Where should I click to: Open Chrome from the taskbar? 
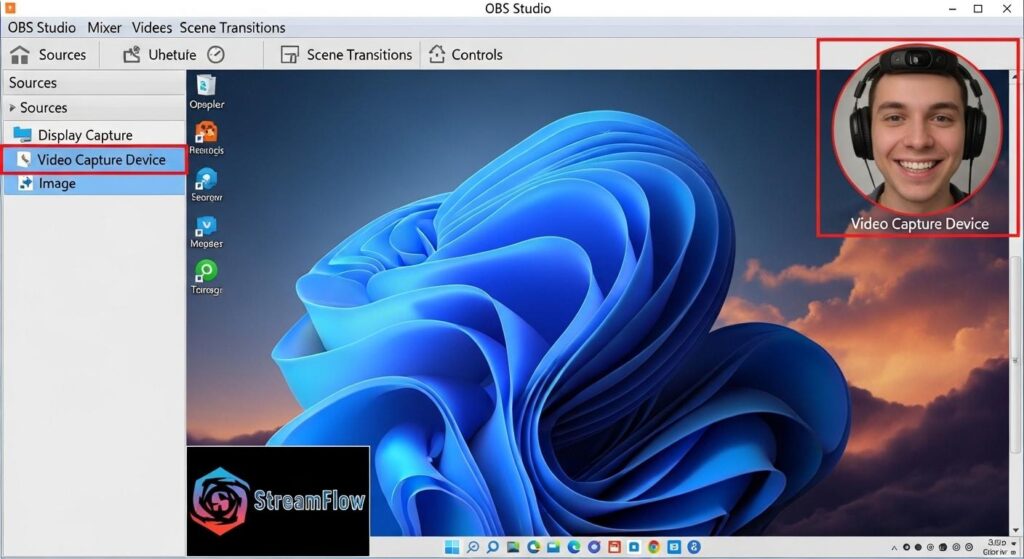[654, 547]
